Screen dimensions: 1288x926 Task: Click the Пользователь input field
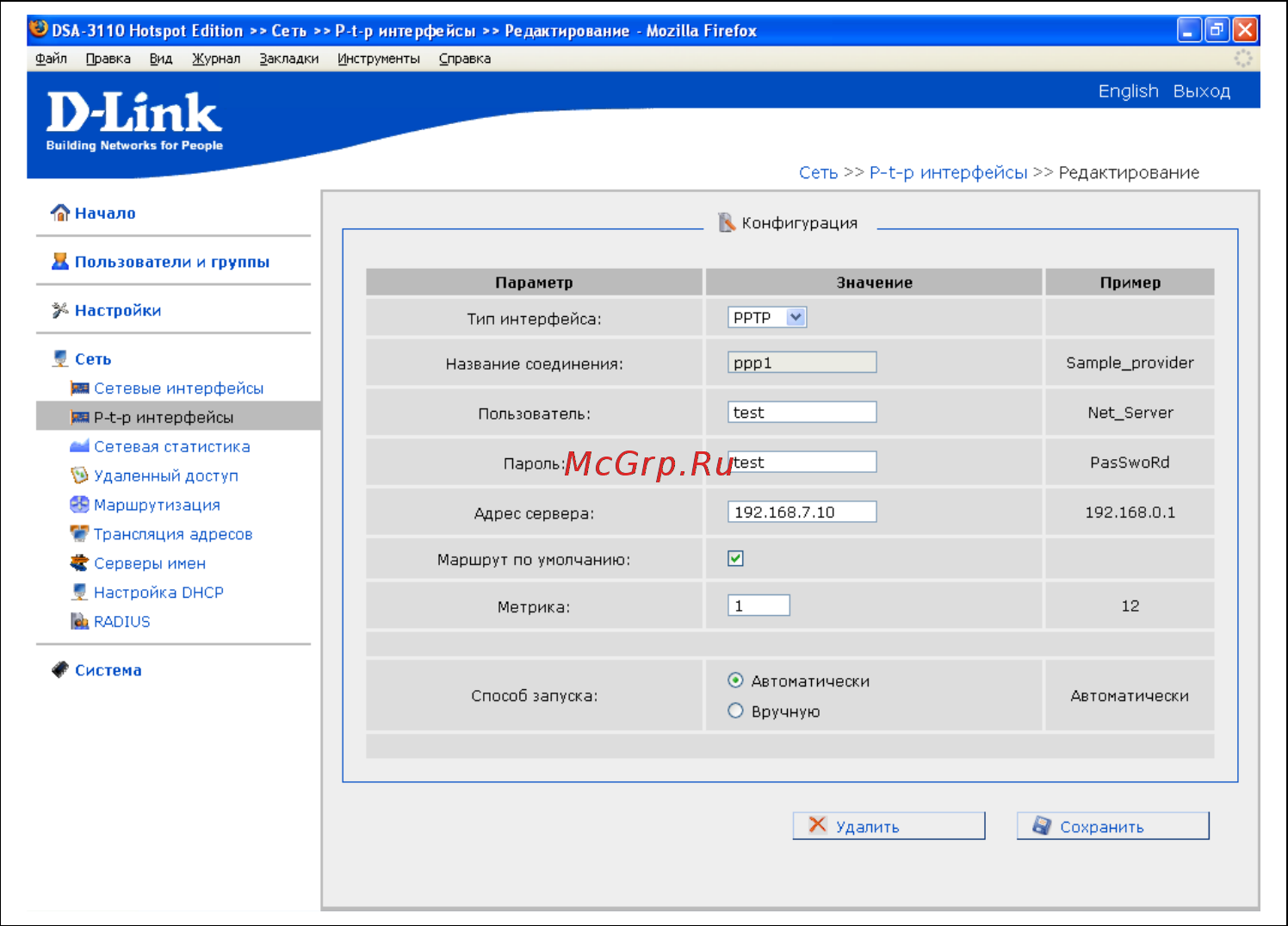point(802,412)
